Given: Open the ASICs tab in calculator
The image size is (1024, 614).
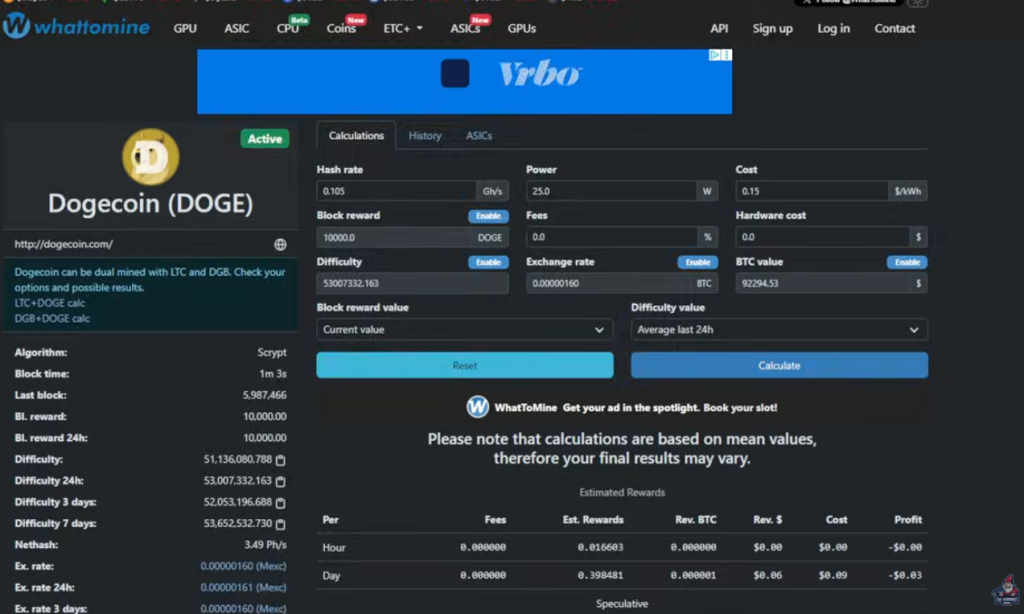Looking at the screenshot, I should click(x=479, y=136).
